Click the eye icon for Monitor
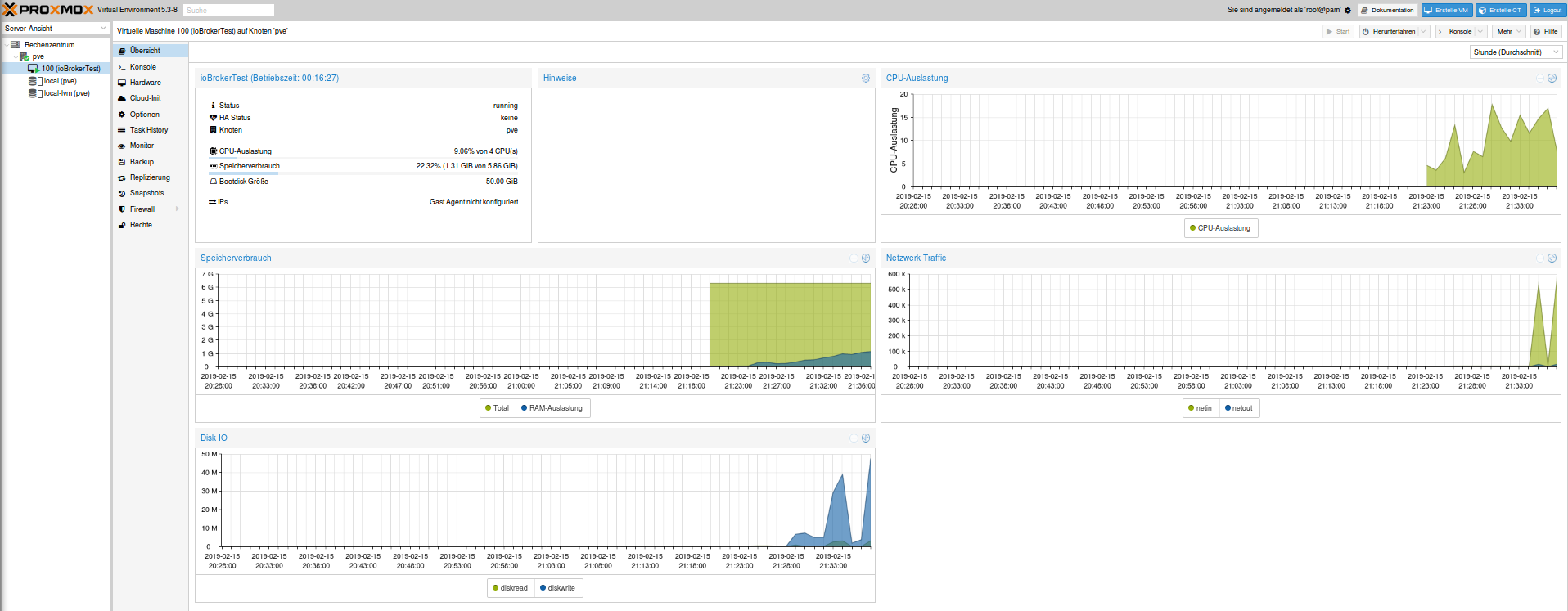 click(122, 146)
